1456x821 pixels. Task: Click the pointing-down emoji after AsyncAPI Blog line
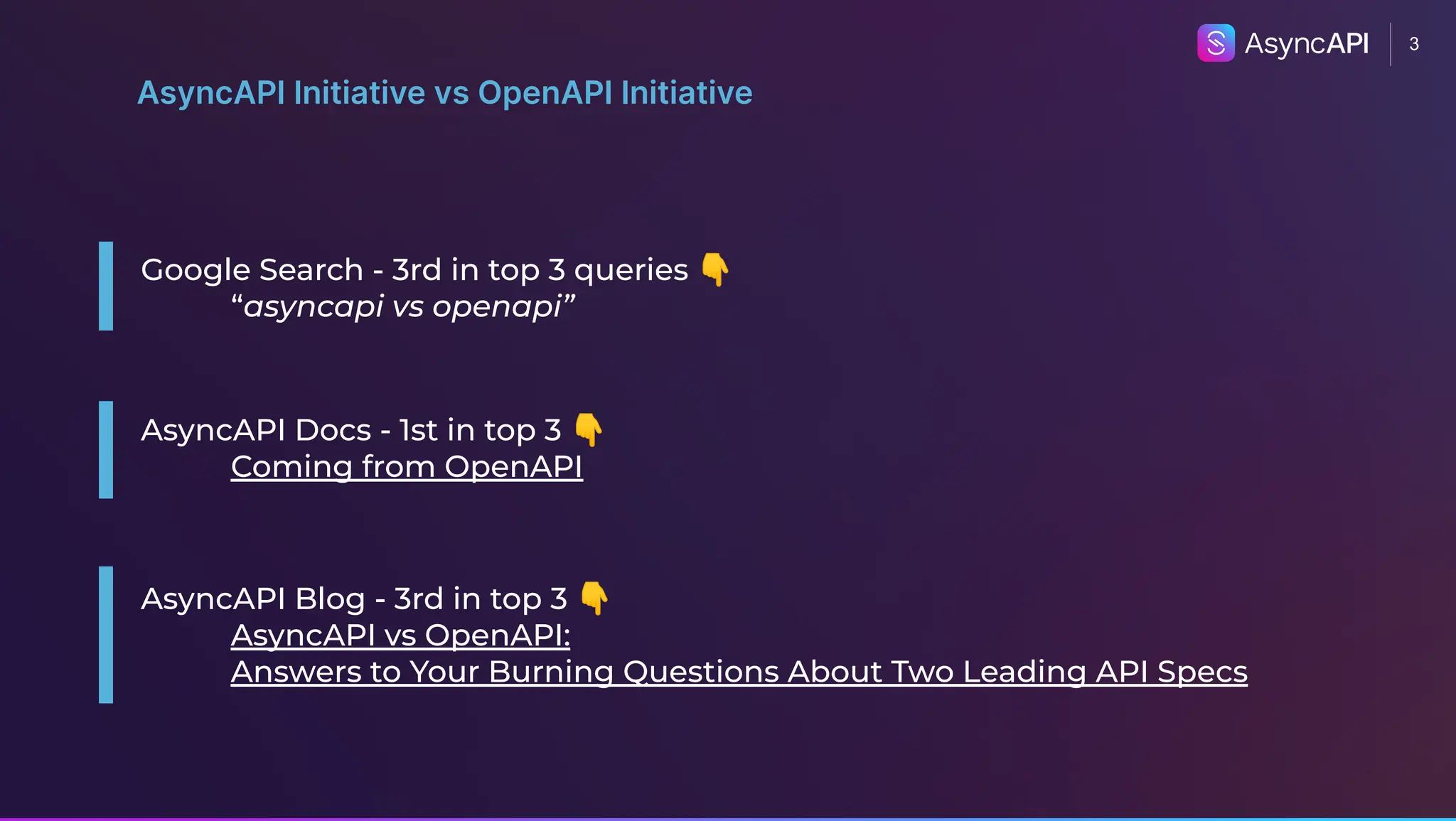click(x=594, y=598)
